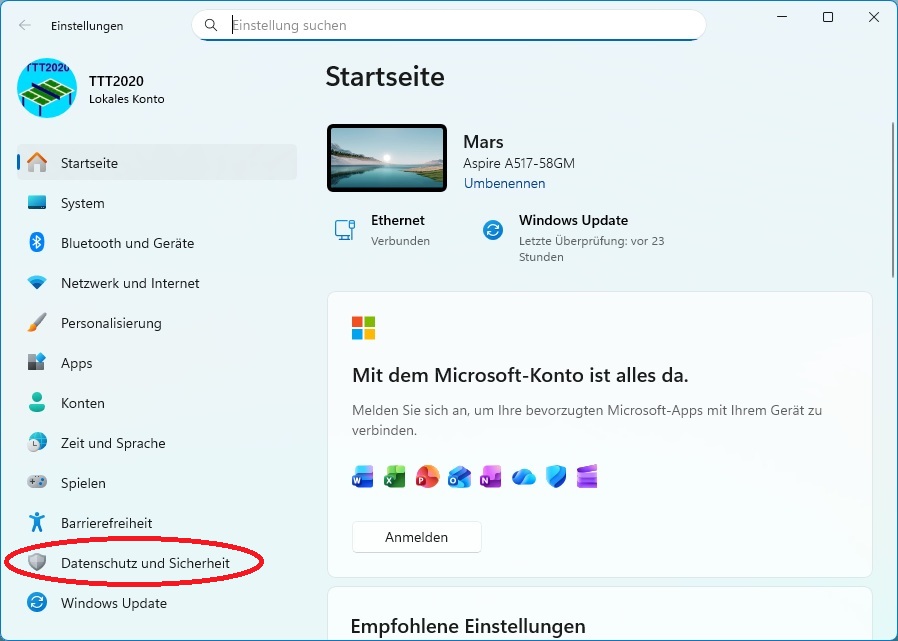
Task: Click the Anmelden button
Action: click(x=416, y=537)
